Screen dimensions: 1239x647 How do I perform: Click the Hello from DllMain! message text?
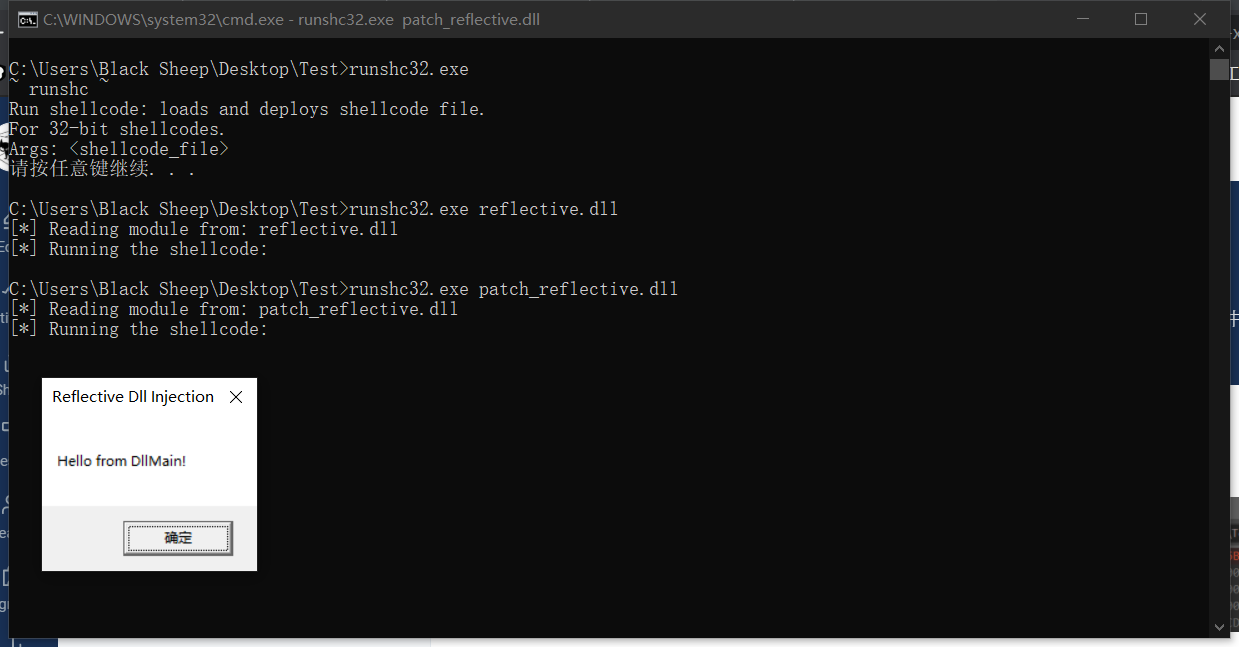click(122, 461)
